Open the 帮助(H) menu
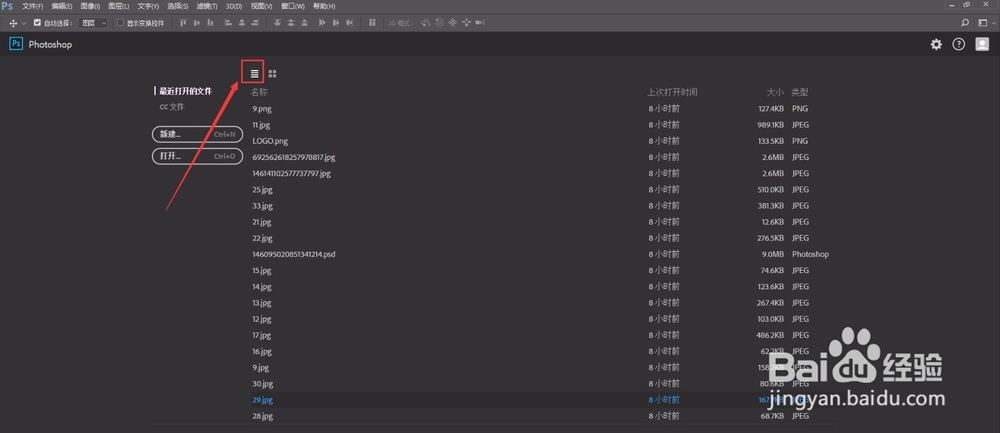This screenshot has width=1000, height=433. click(324, 6)
